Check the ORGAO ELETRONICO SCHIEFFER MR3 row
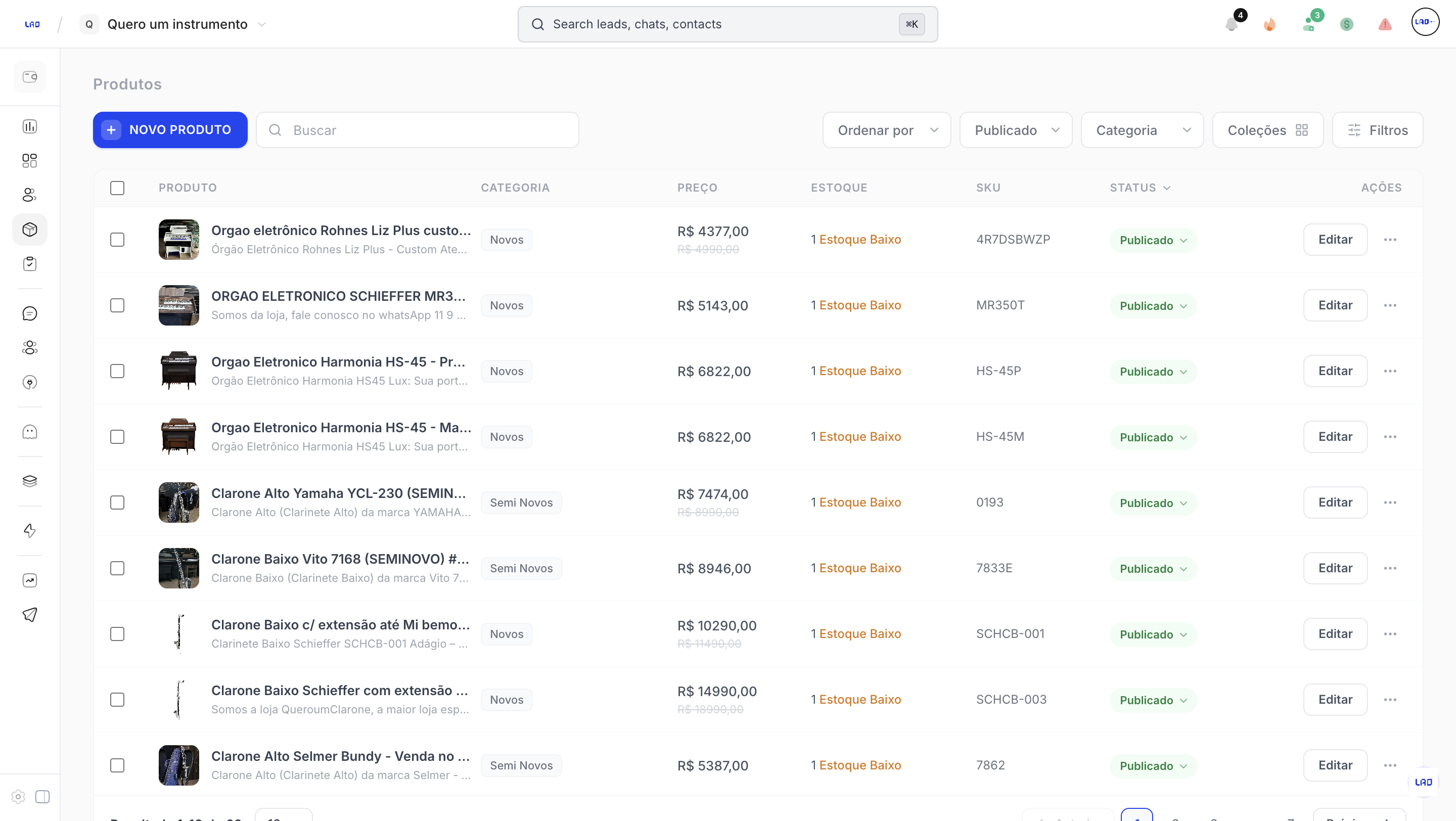Image resolution: width=1456 pixels, height=821 pixels. [118, 306]
